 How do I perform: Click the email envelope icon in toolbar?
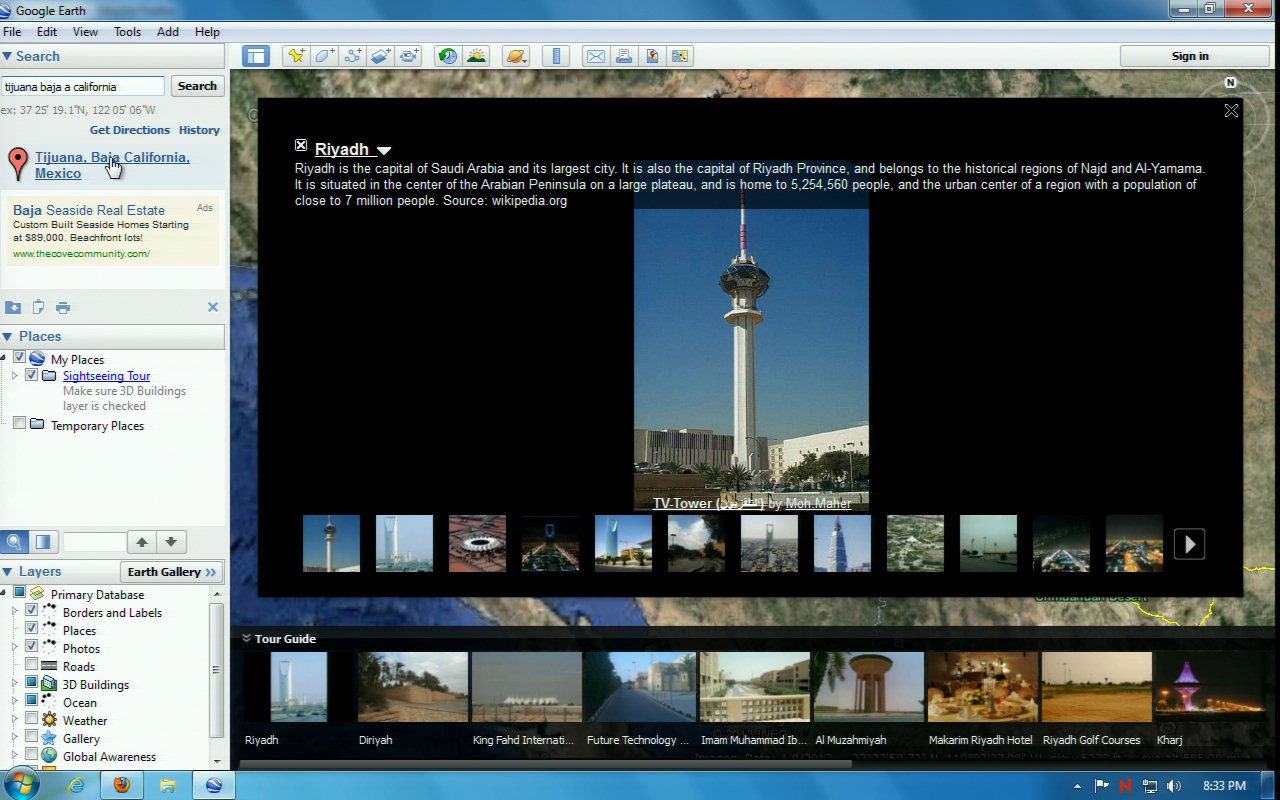coord(596,56)
